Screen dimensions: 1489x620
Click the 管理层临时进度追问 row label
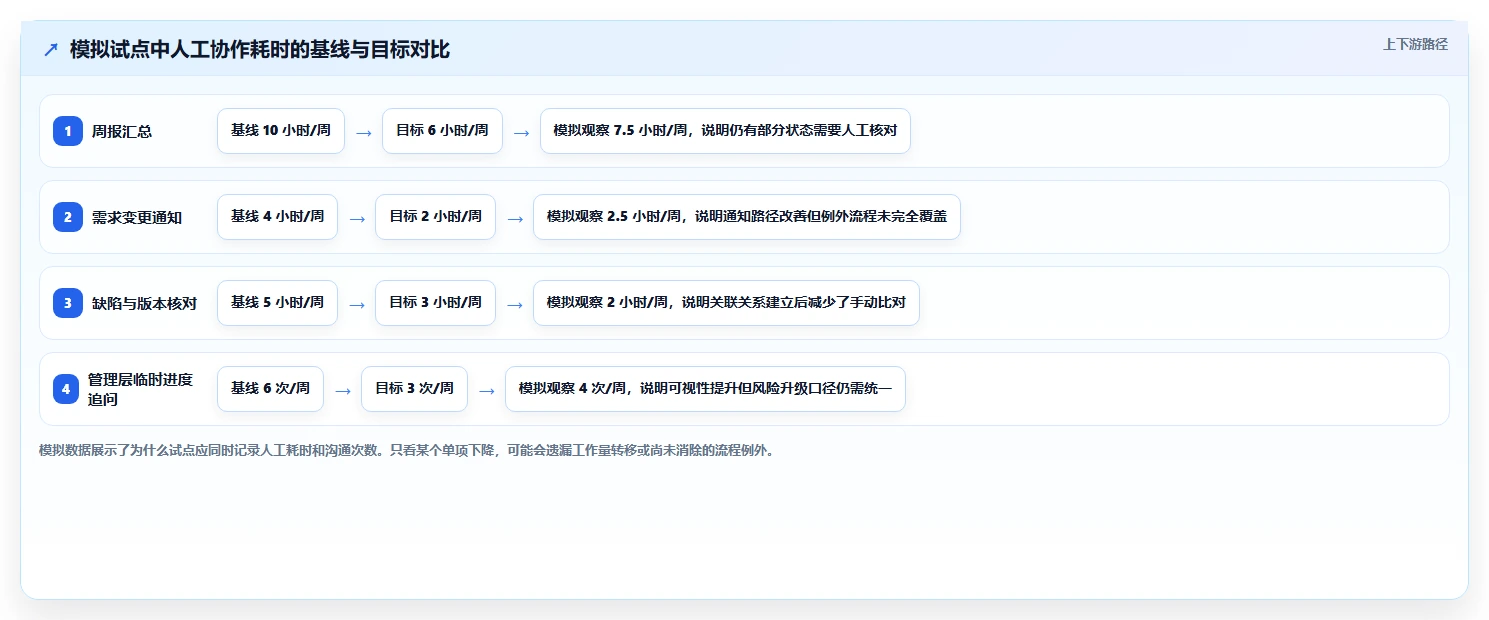[140, 389]
